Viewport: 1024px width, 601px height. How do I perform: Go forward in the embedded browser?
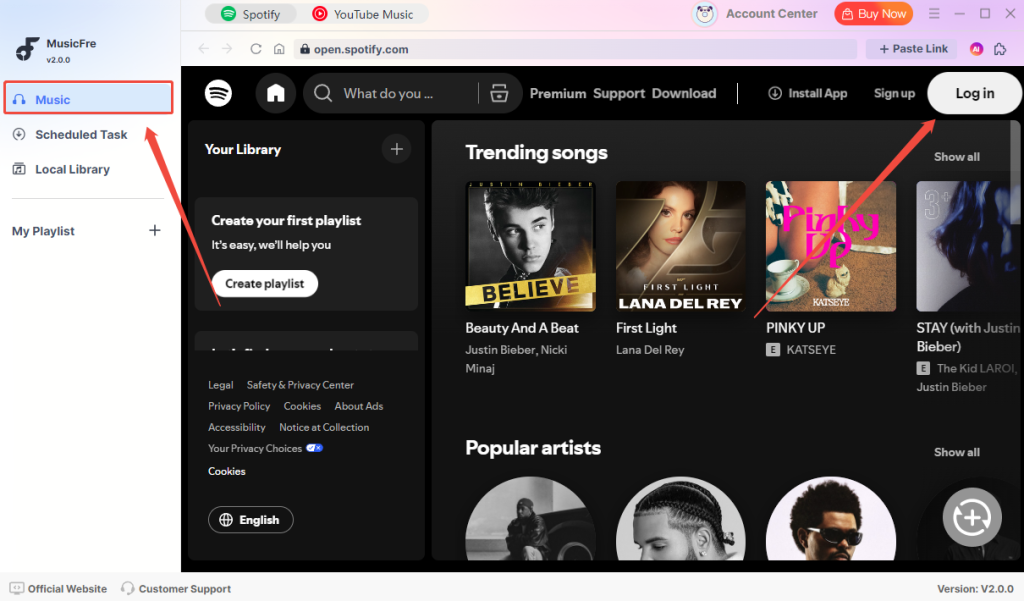pyautogui.click(x=227, y=49)
